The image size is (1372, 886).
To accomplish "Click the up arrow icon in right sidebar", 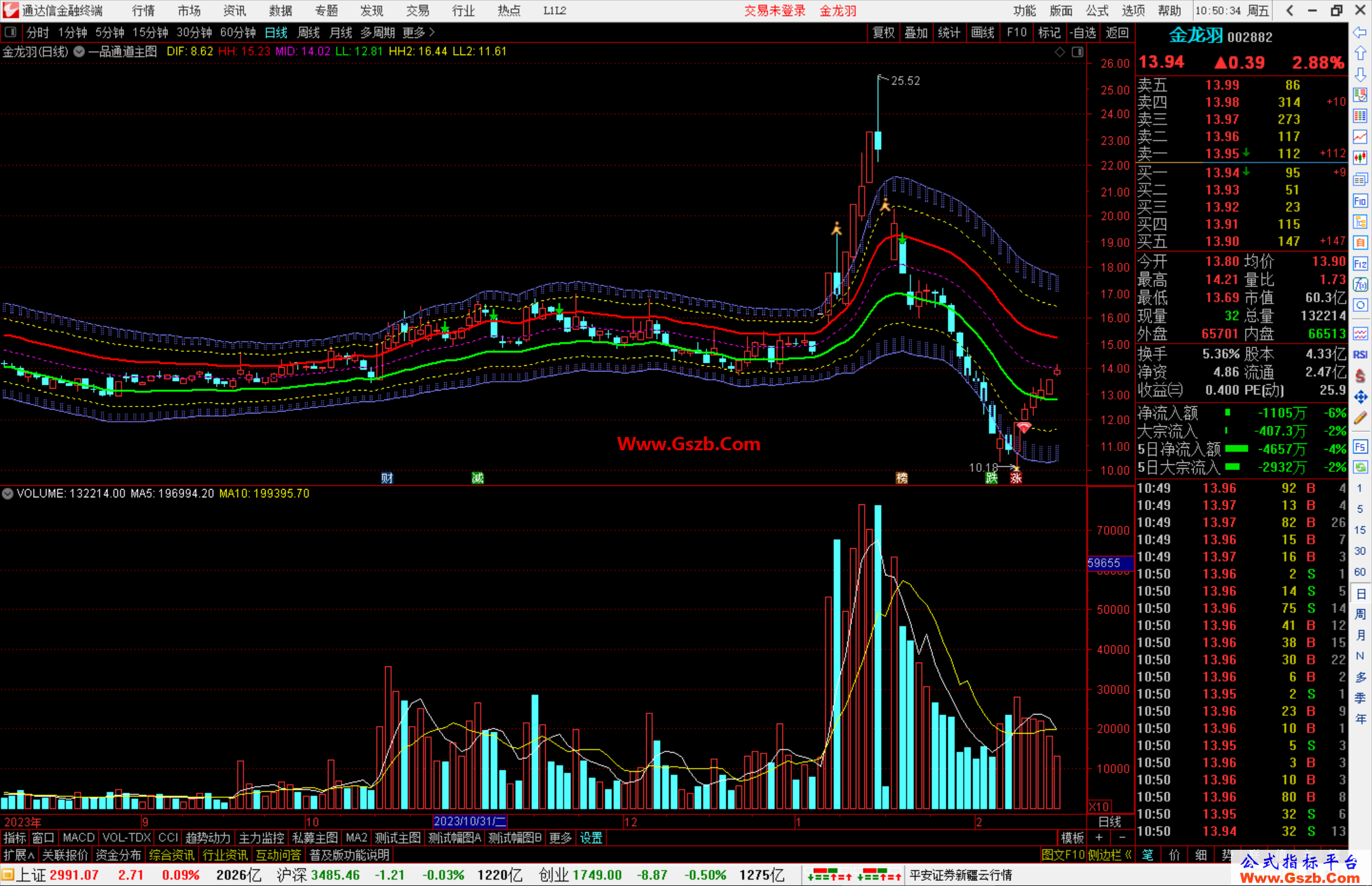I will [1360, 53].
